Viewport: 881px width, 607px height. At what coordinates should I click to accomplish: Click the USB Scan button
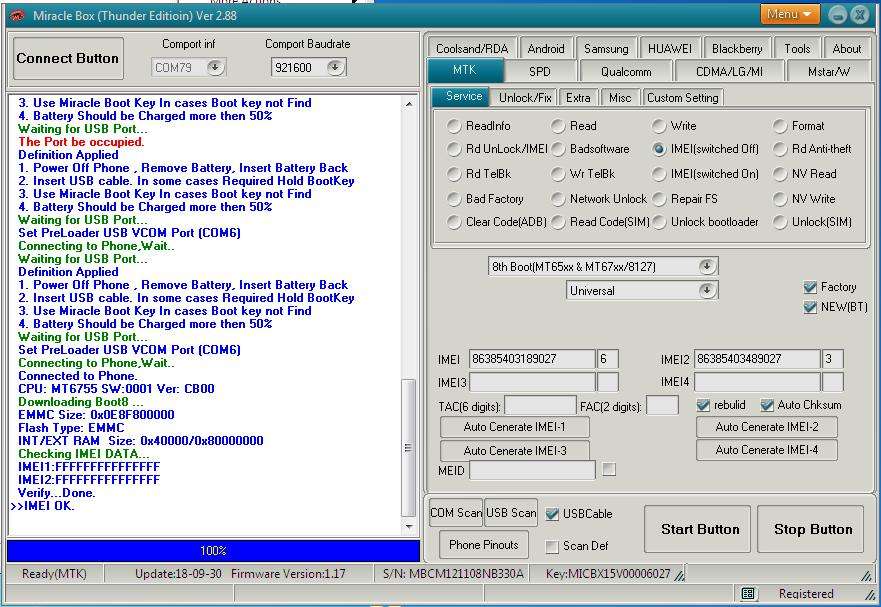point(511,513)
